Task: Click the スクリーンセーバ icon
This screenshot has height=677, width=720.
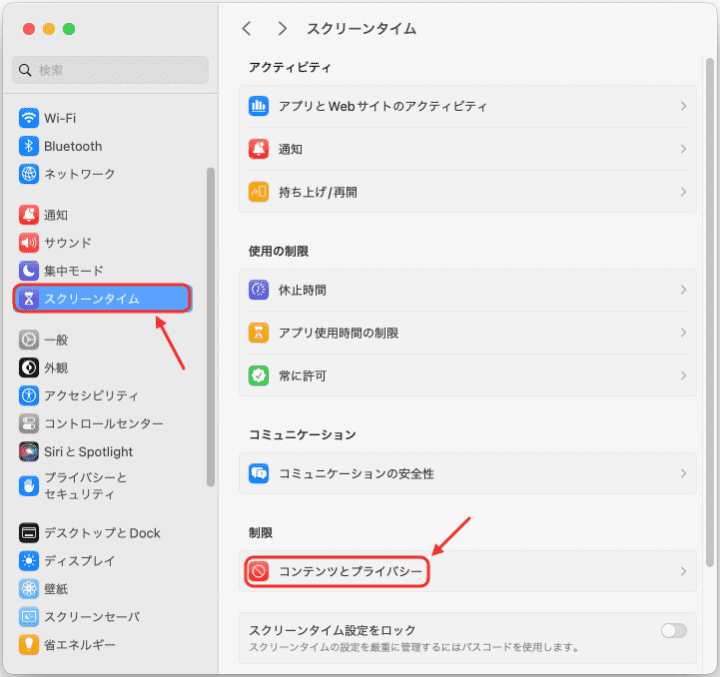Action: pyautogui.click(x=28, y=617)
